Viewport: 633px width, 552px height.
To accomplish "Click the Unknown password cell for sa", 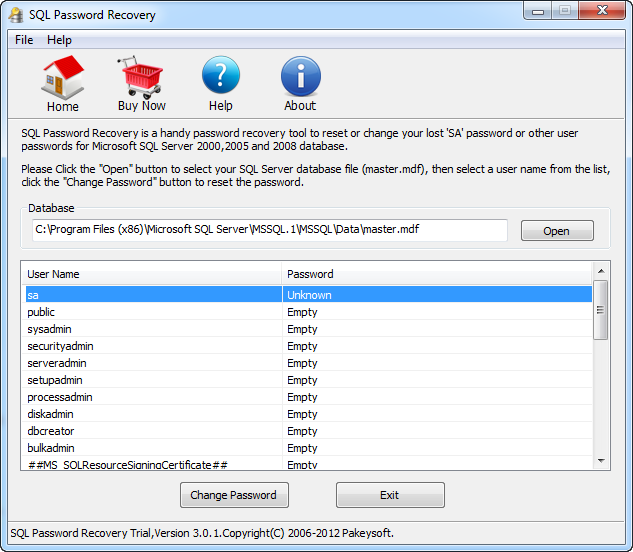I will (x=437, y=294).
